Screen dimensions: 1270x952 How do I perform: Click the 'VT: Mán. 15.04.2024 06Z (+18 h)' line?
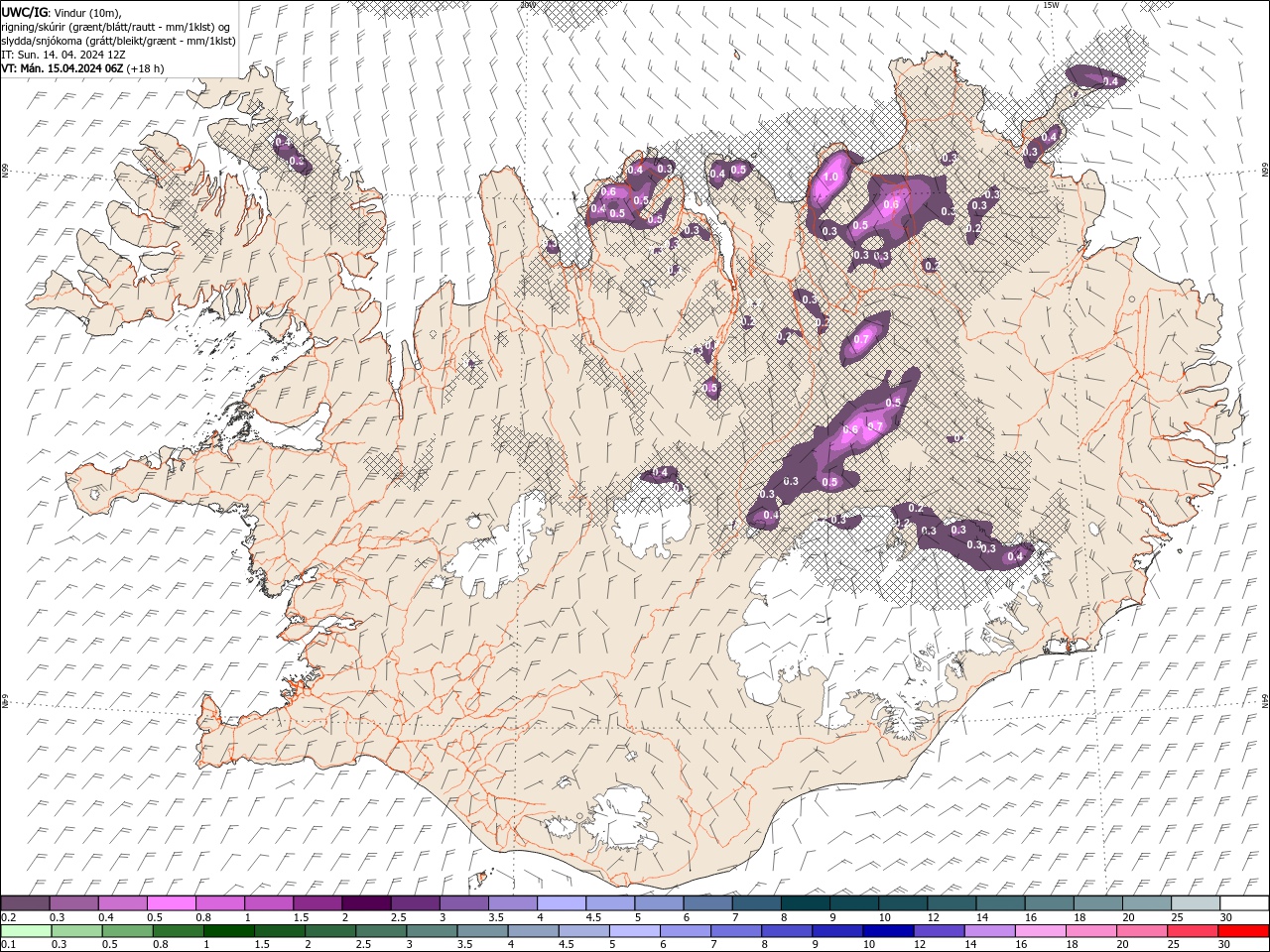point(83,68)
